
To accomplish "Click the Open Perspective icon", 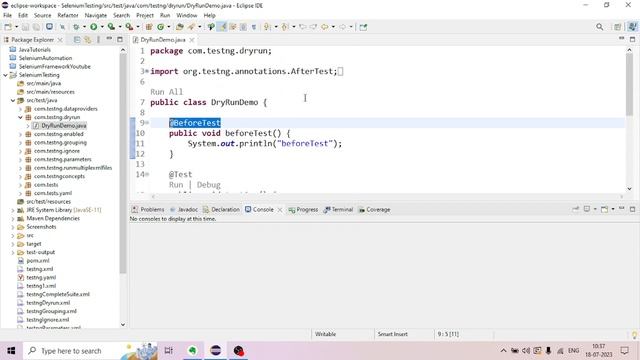I will tap(618, 27).
